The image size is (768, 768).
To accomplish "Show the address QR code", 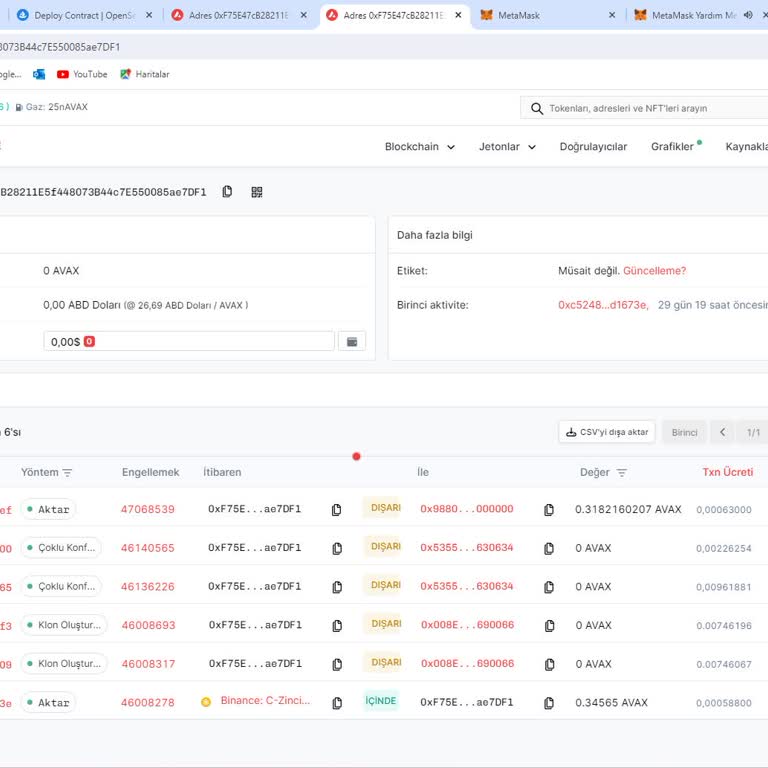I will click(x=257, y=192).
